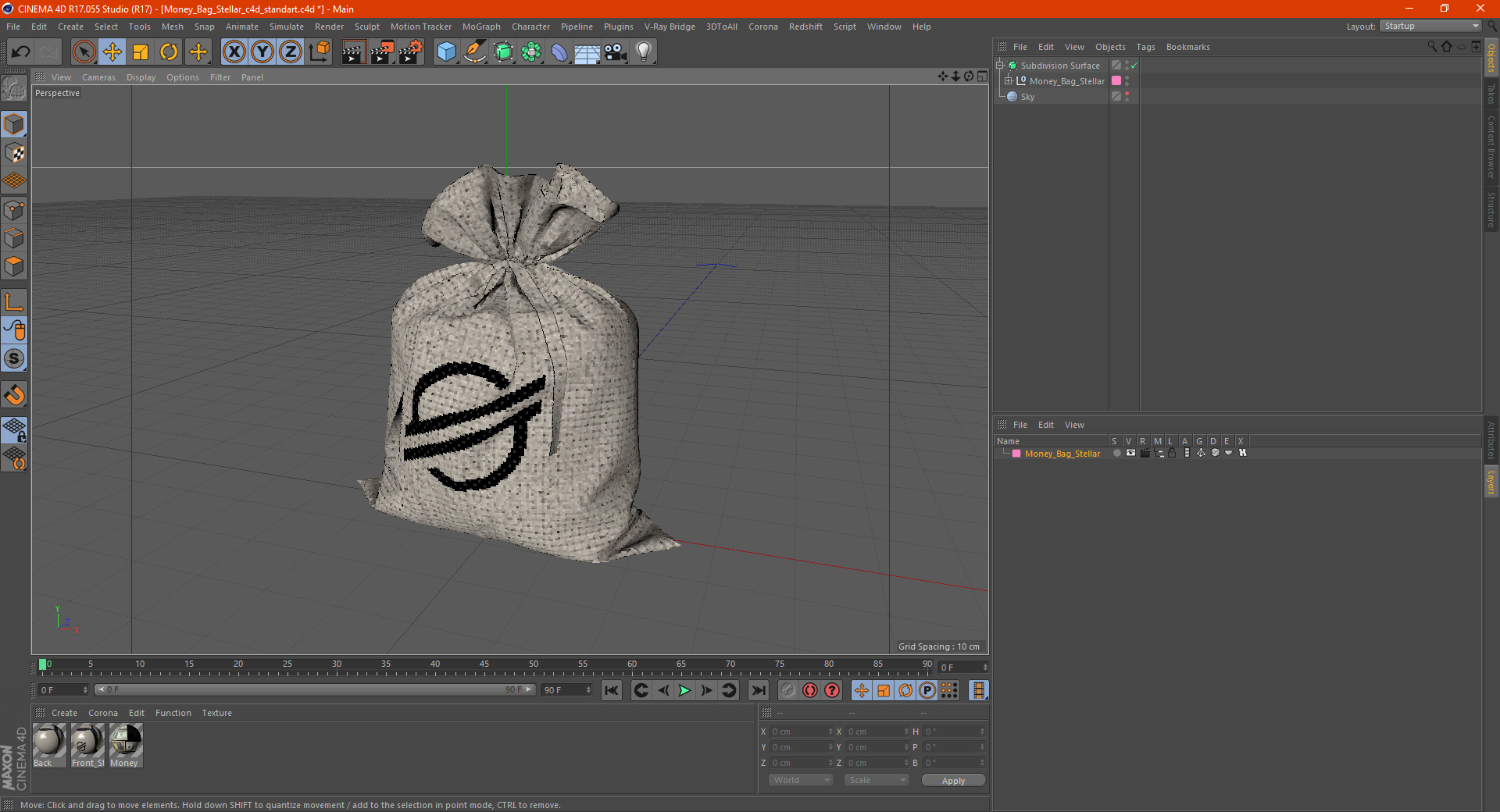Screen dimensions: 1500x812
Task: Click the Workplane lock icon
Action: [x=14, y=429]
